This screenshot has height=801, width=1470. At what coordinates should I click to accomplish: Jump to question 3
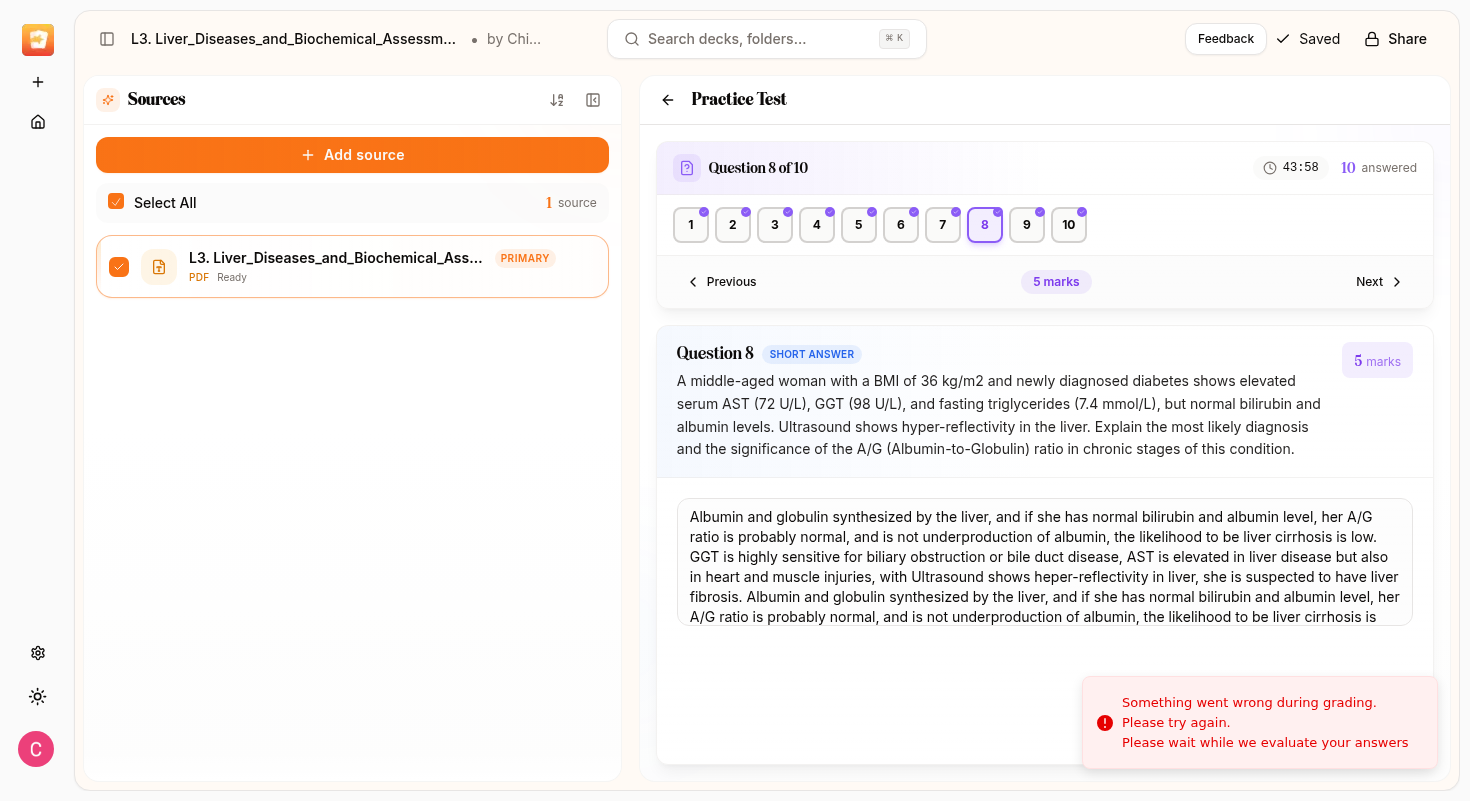(x=774, y=225)
